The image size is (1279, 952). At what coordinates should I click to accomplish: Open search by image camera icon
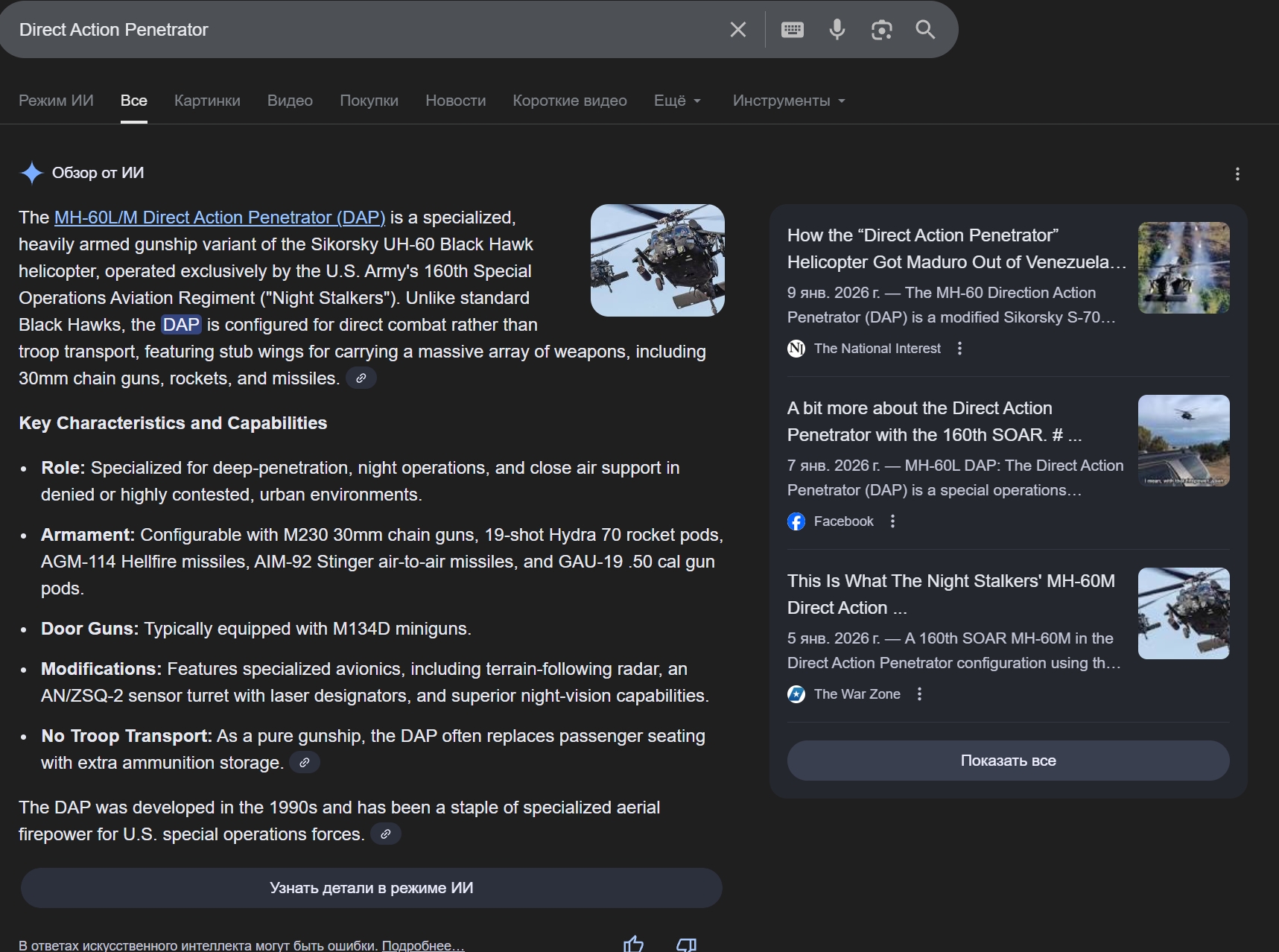(x=881, y=30)
